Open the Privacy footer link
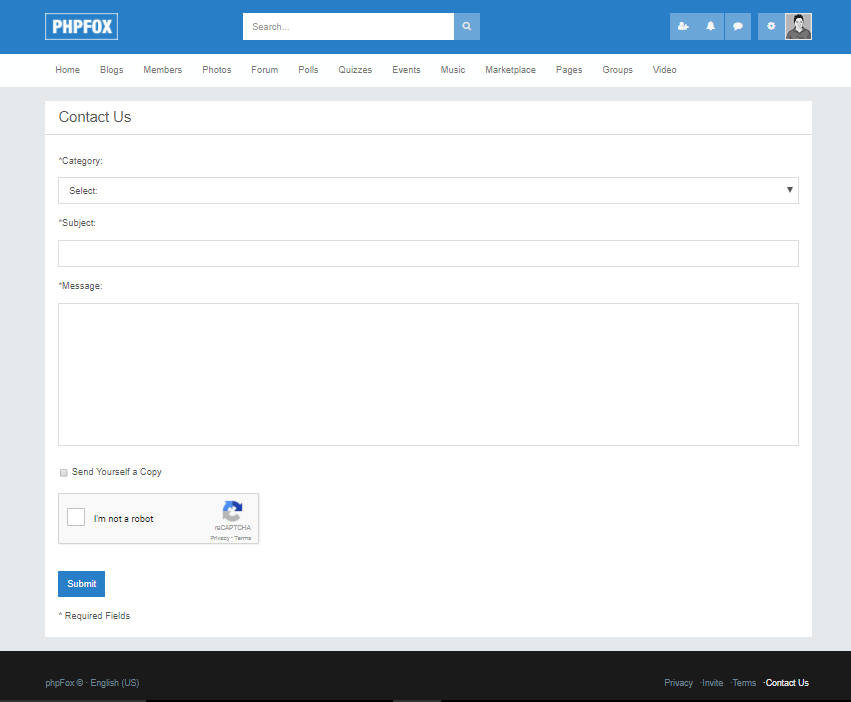Screen dimensions: 851x702 (678, 683)
